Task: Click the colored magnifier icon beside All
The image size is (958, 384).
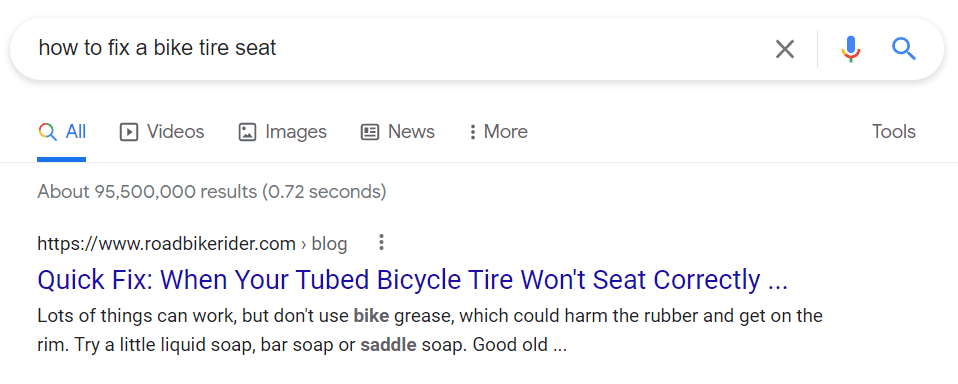Action: pyautogui.click(x=47, y=132)
